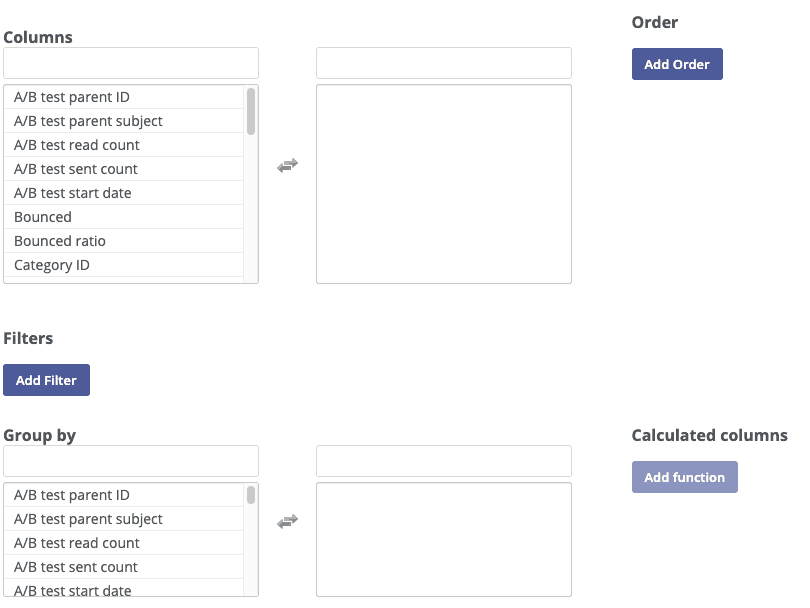The width and height of the screenshot is (810, 608).
Task: Click the Group by swap arrows icon
Action: (287, 521)
